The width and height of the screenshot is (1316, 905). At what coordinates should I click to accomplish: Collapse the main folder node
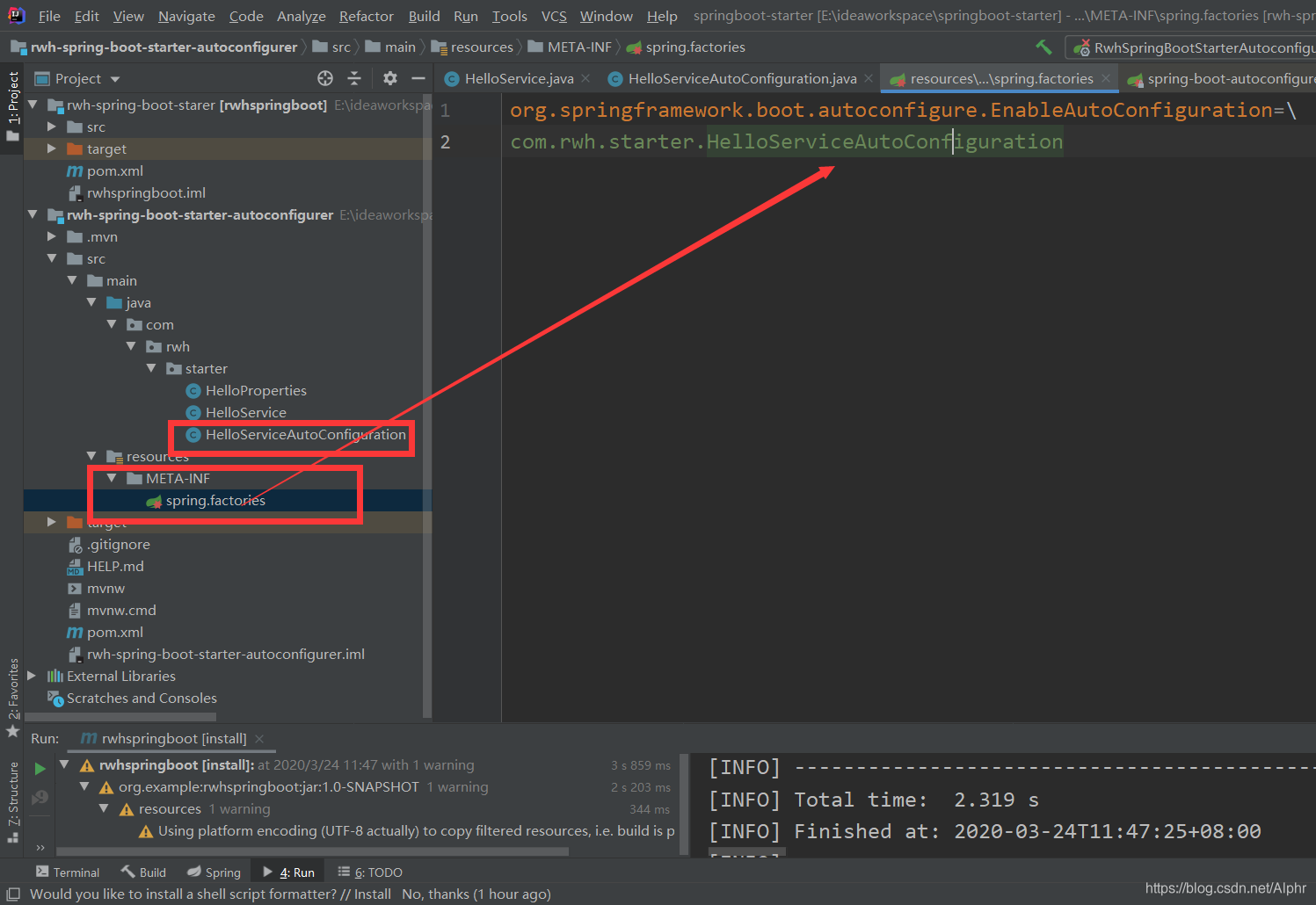tap(72, 280)
